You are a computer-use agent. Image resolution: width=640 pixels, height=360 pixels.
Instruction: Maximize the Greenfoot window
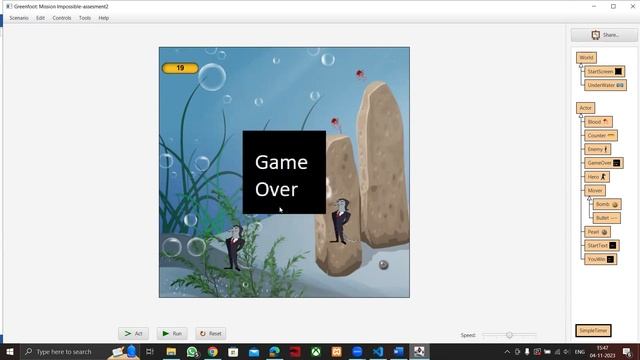point(613,7)
